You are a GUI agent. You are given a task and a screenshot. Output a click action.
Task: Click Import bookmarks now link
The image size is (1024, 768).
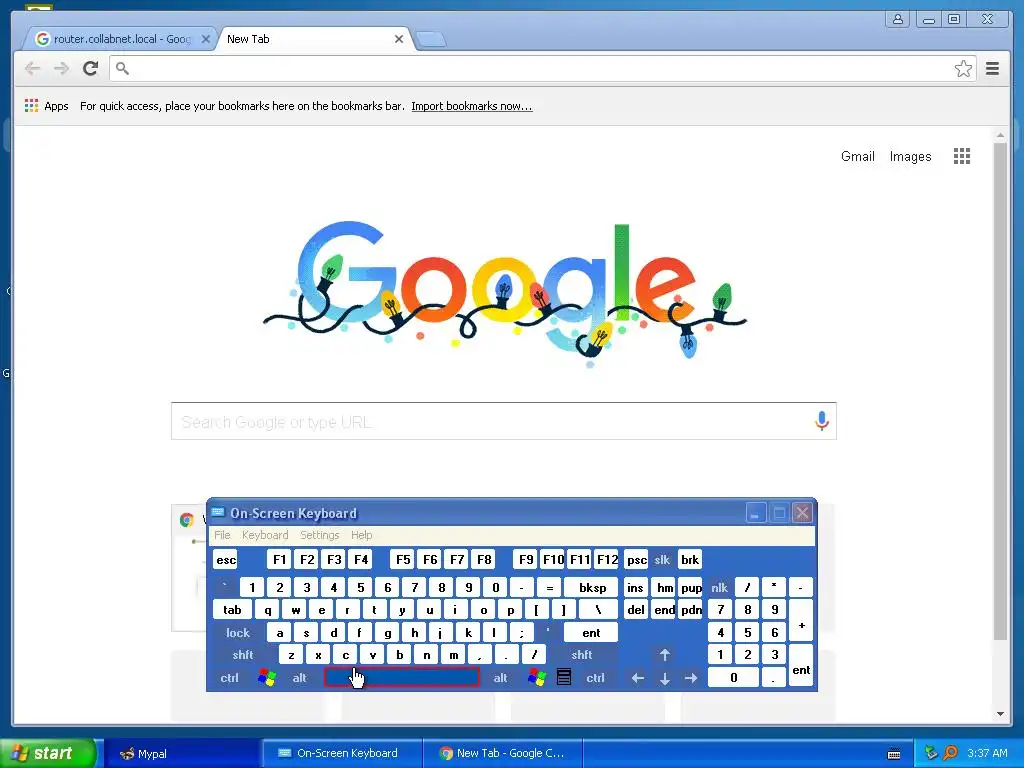point(472,106)
